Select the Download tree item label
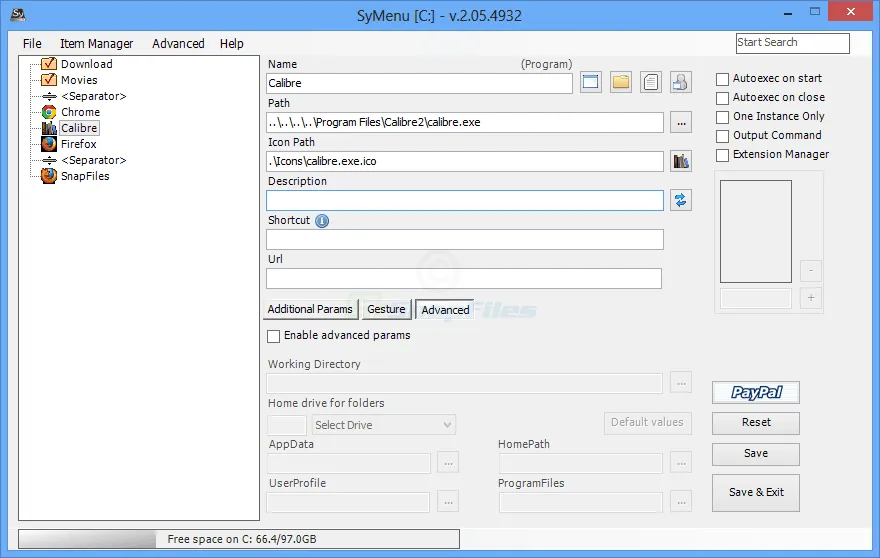 click(87, 64)
